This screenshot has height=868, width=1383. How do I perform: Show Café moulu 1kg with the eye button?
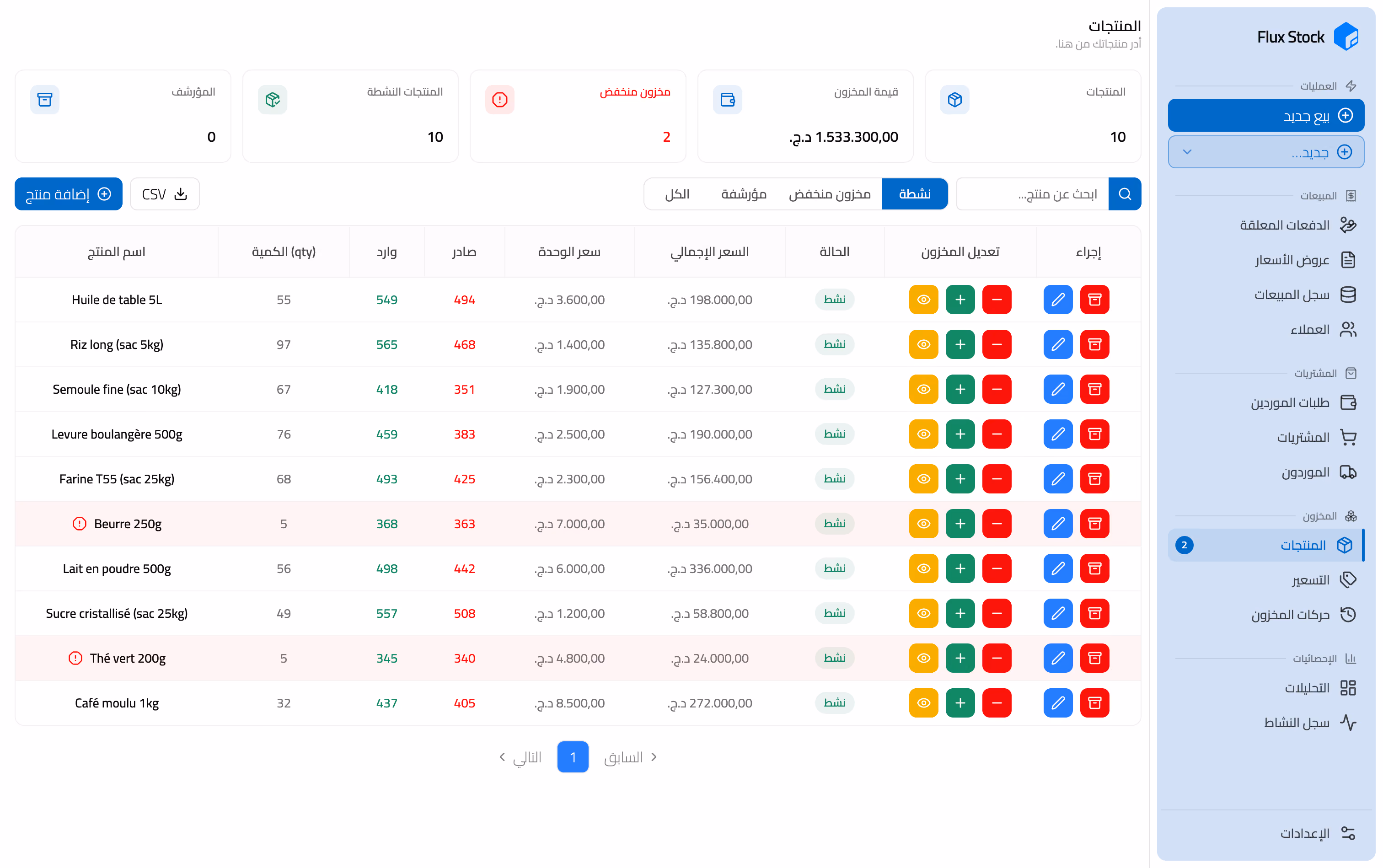click(923, 702)
